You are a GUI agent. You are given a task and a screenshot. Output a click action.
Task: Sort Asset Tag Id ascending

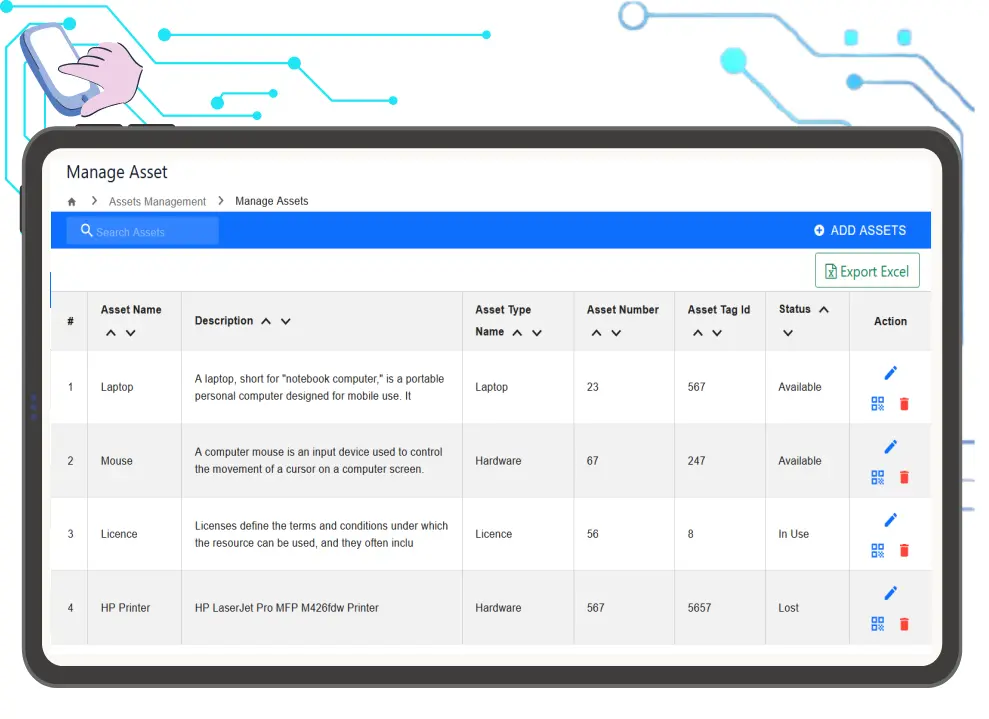click(698, 332)
